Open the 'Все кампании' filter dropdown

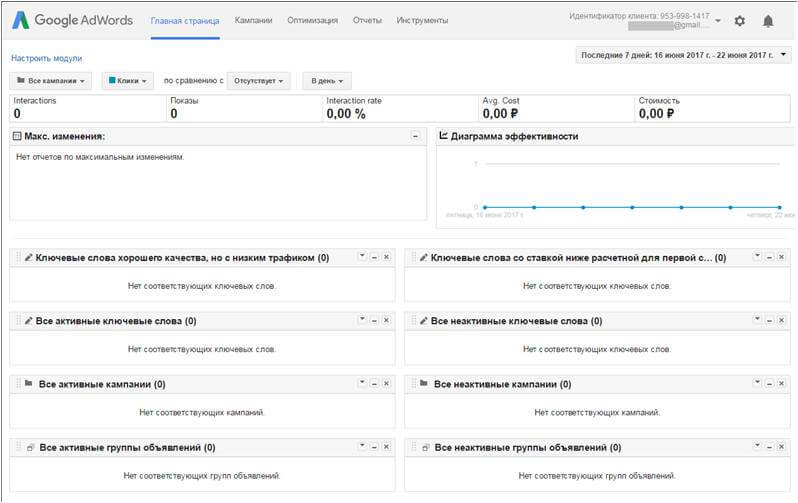pyautogui.click(x=52, y=80)
